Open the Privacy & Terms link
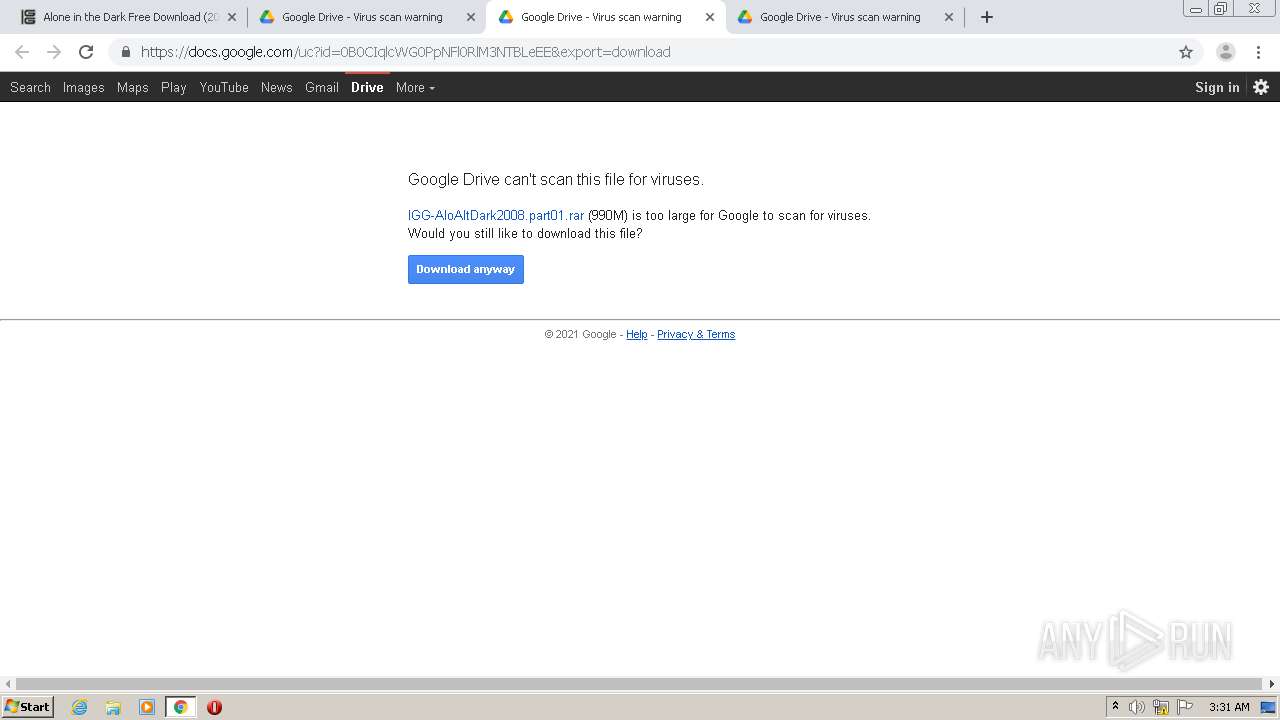1280x720 pixels. click(x=696, y=334)
